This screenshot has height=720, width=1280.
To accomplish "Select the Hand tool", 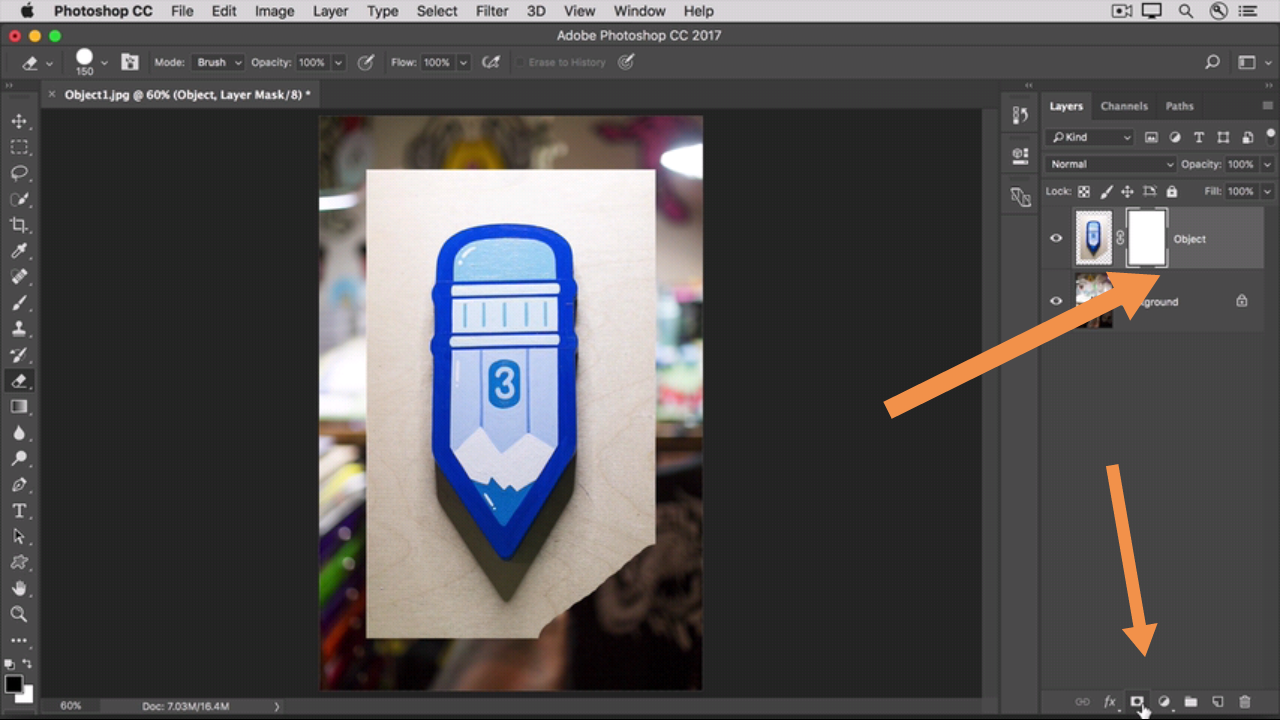I will [19, 588].
